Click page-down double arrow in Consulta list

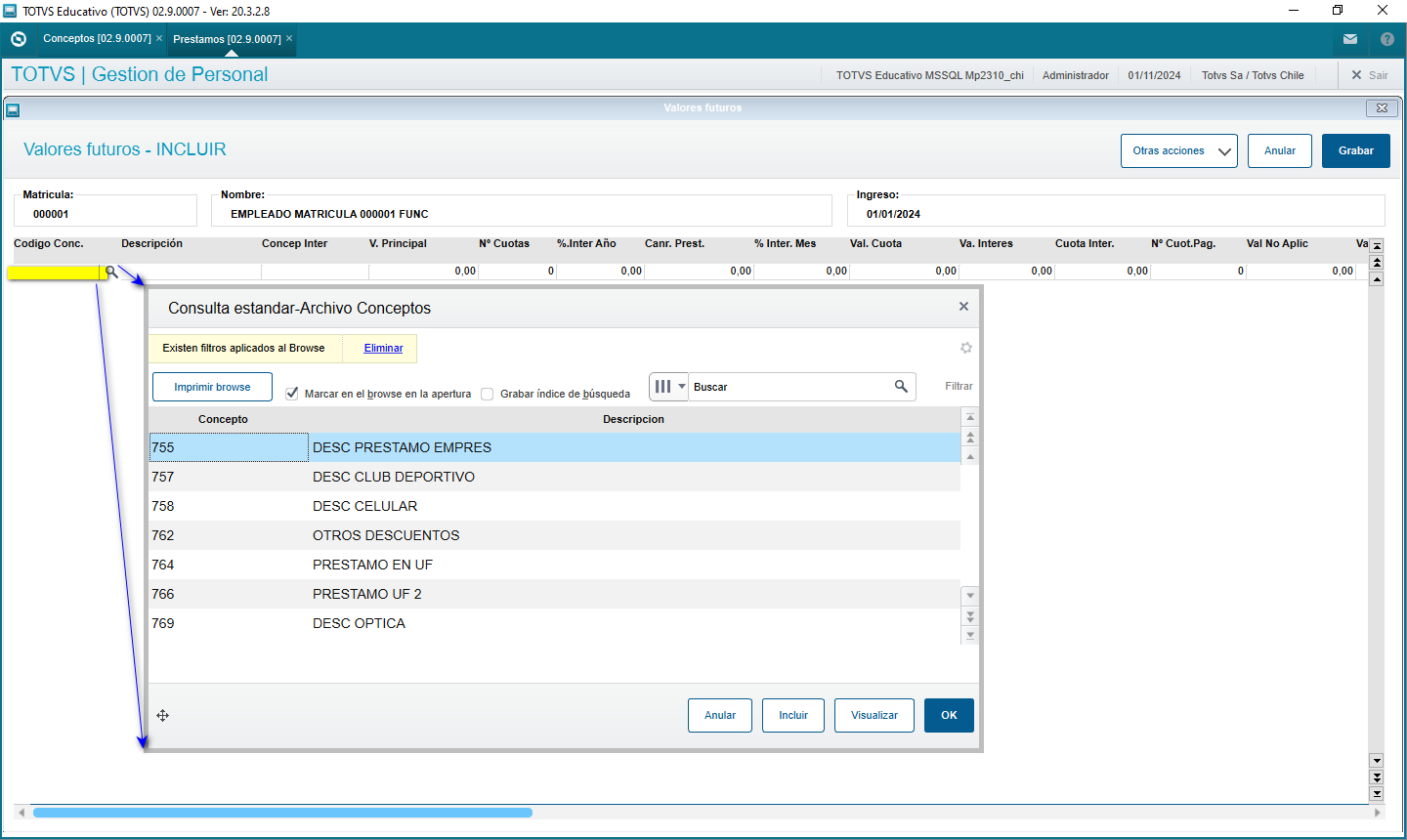click(x=970, y=615)
